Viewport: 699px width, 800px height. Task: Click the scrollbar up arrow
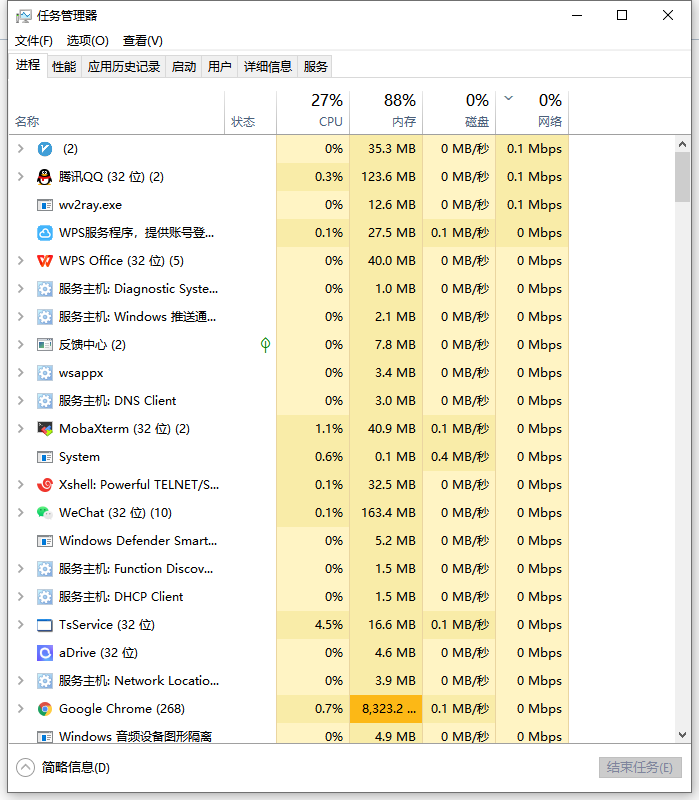[x=682, y=144]
